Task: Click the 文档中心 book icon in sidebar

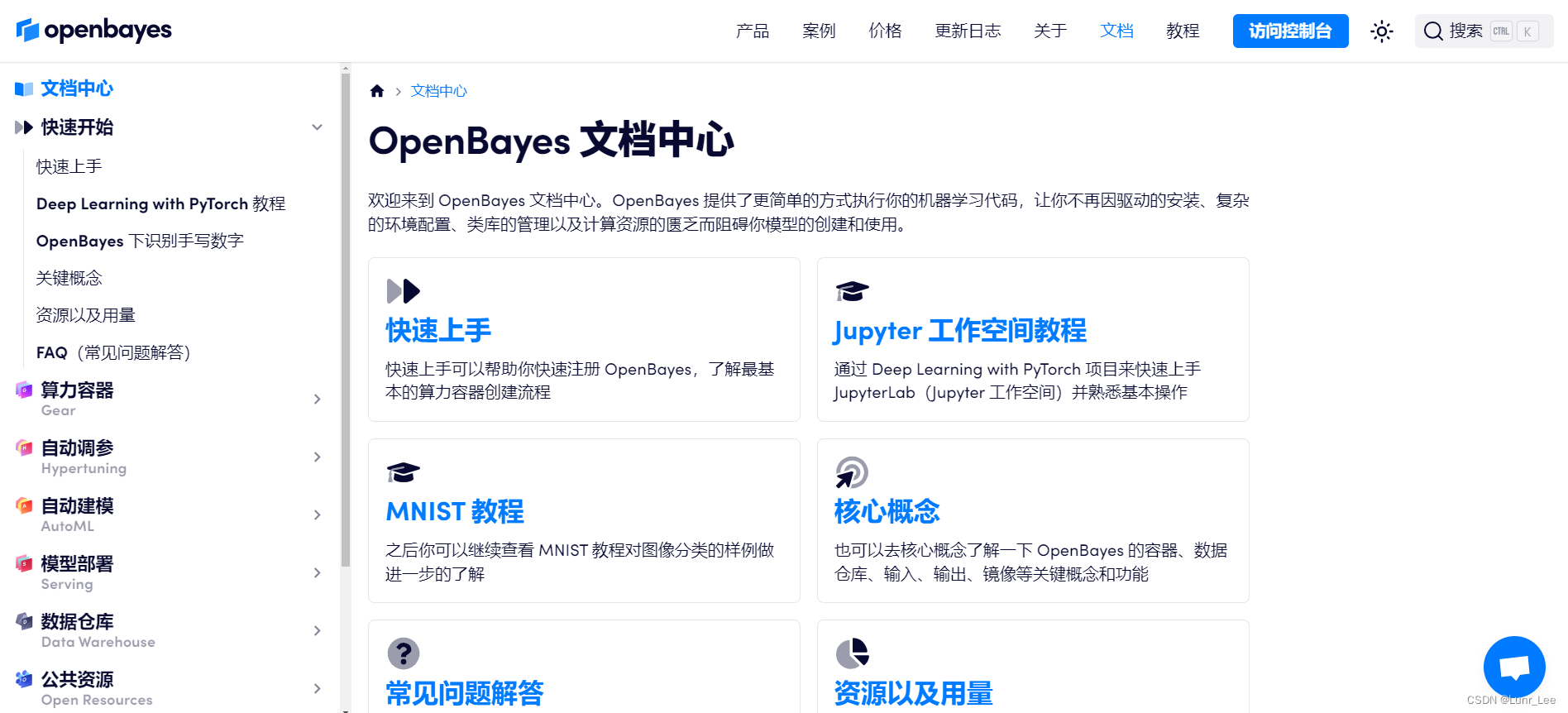Action: point(24,89)
